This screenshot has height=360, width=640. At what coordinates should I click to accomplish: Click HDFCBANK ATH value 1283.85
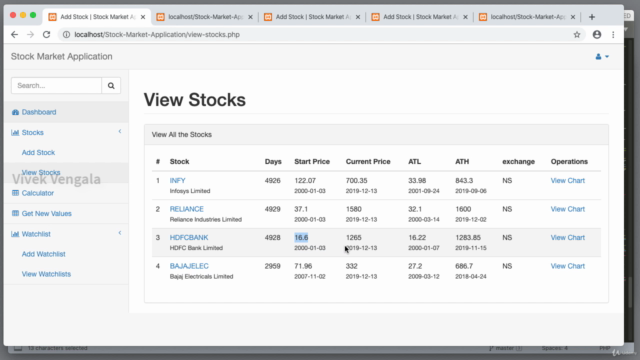[x=468, y=238]
